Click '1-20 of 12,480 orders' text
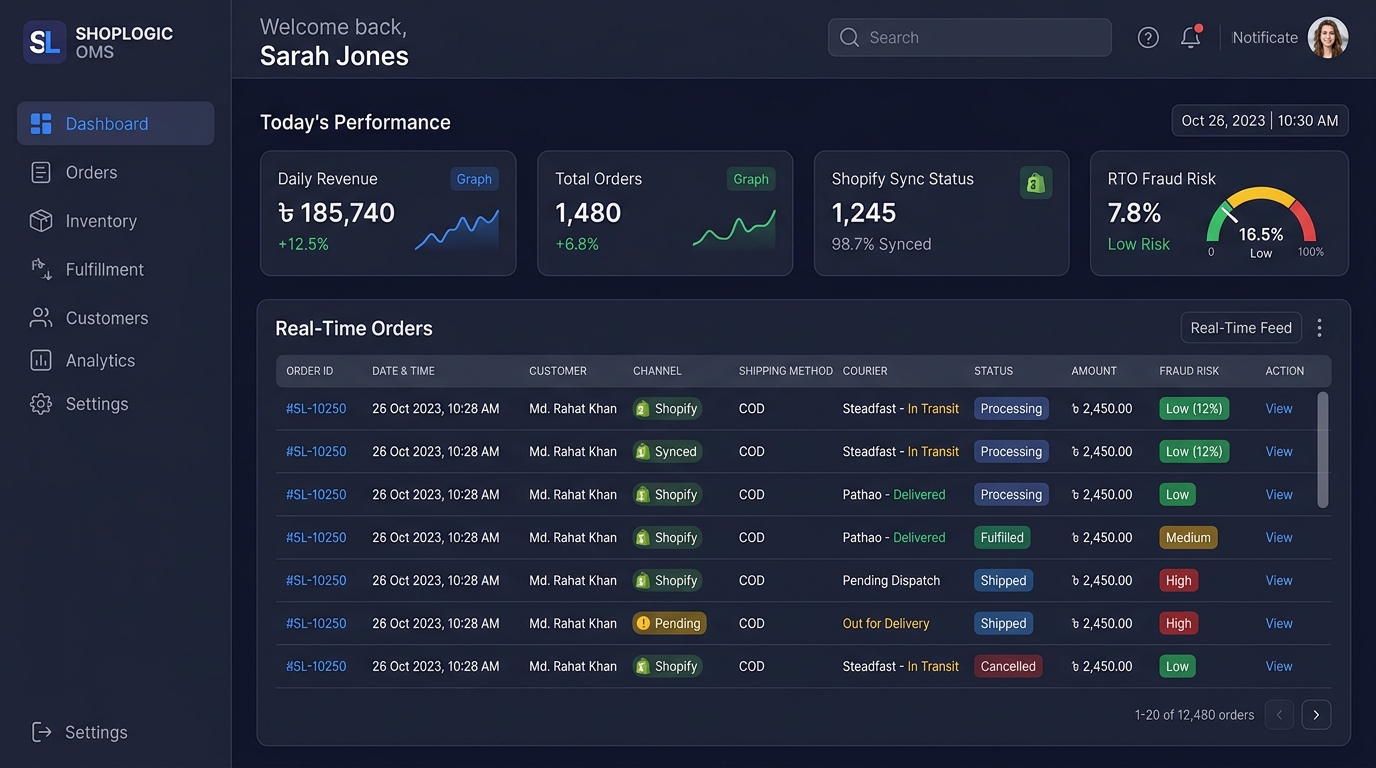Viewport: 1376px width, 768px height. 1194,715
